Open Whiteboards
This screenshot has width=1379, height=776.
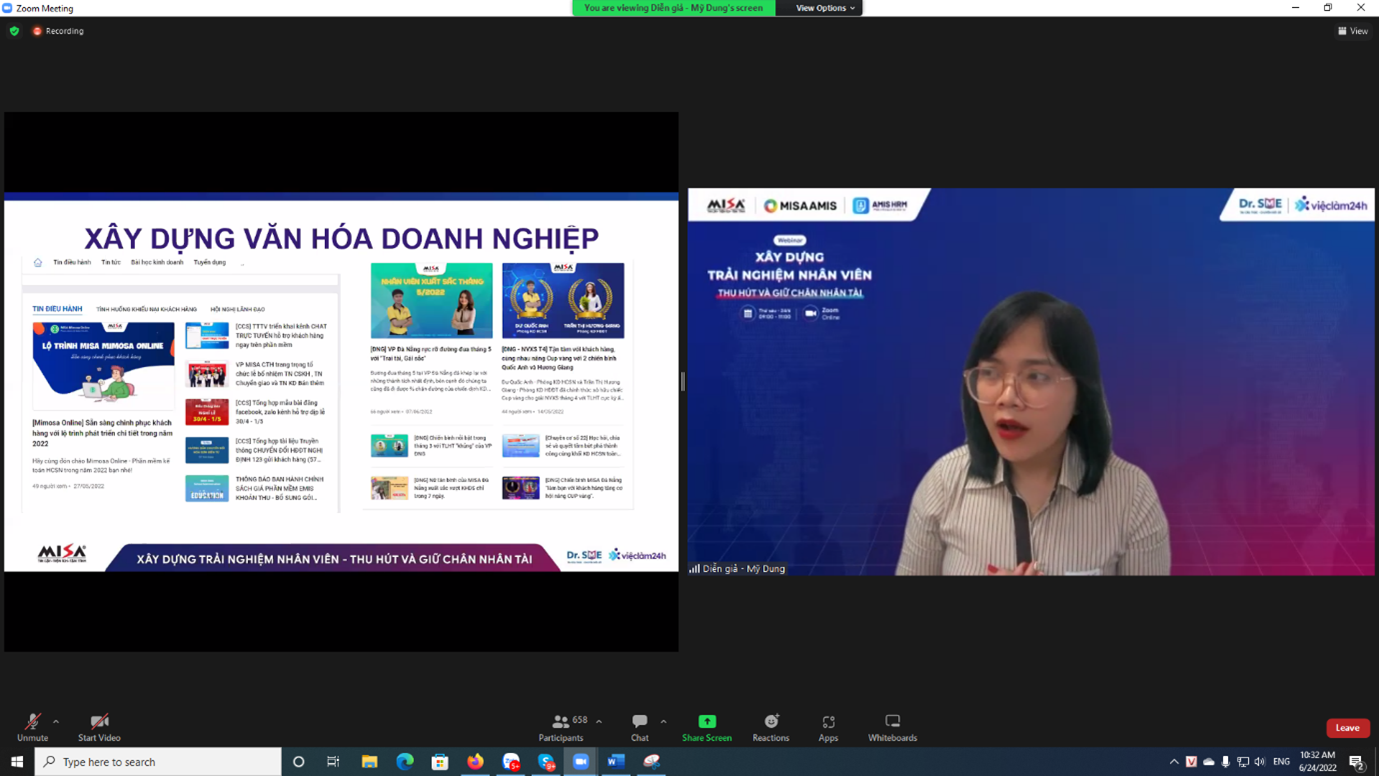tap(892, 727)
